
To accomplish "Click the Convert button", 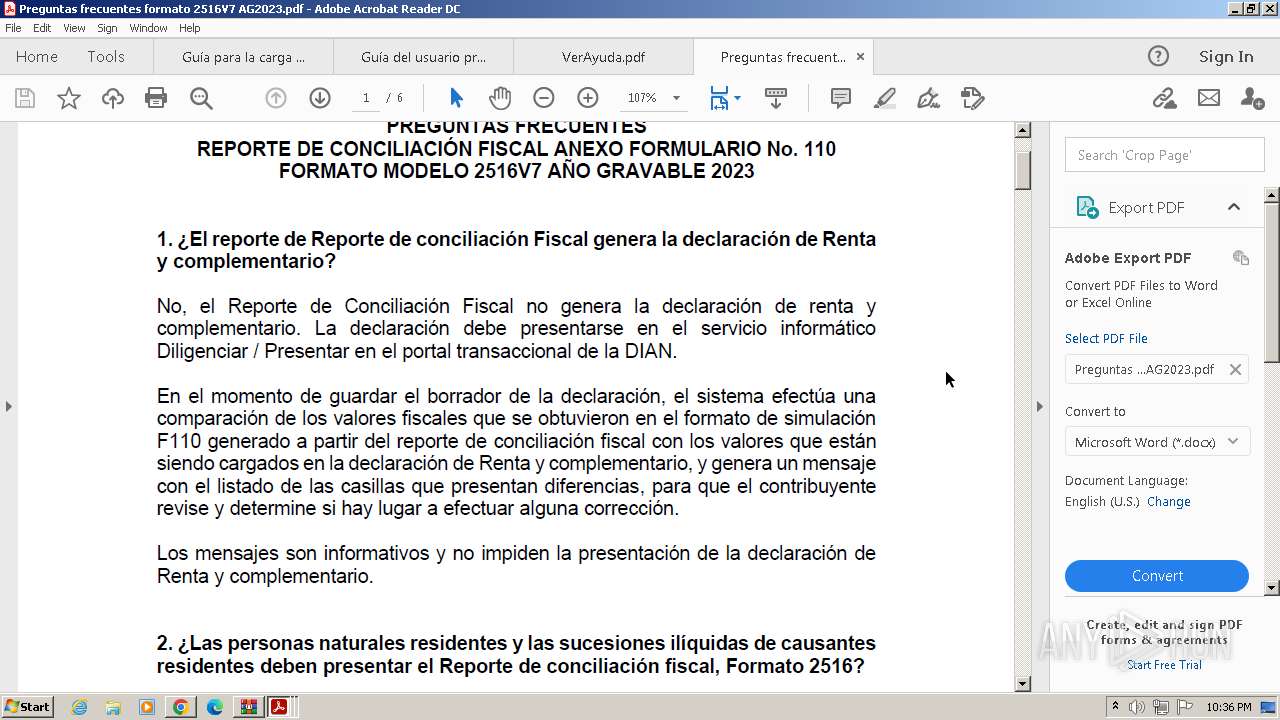I will pos(1157,576).
